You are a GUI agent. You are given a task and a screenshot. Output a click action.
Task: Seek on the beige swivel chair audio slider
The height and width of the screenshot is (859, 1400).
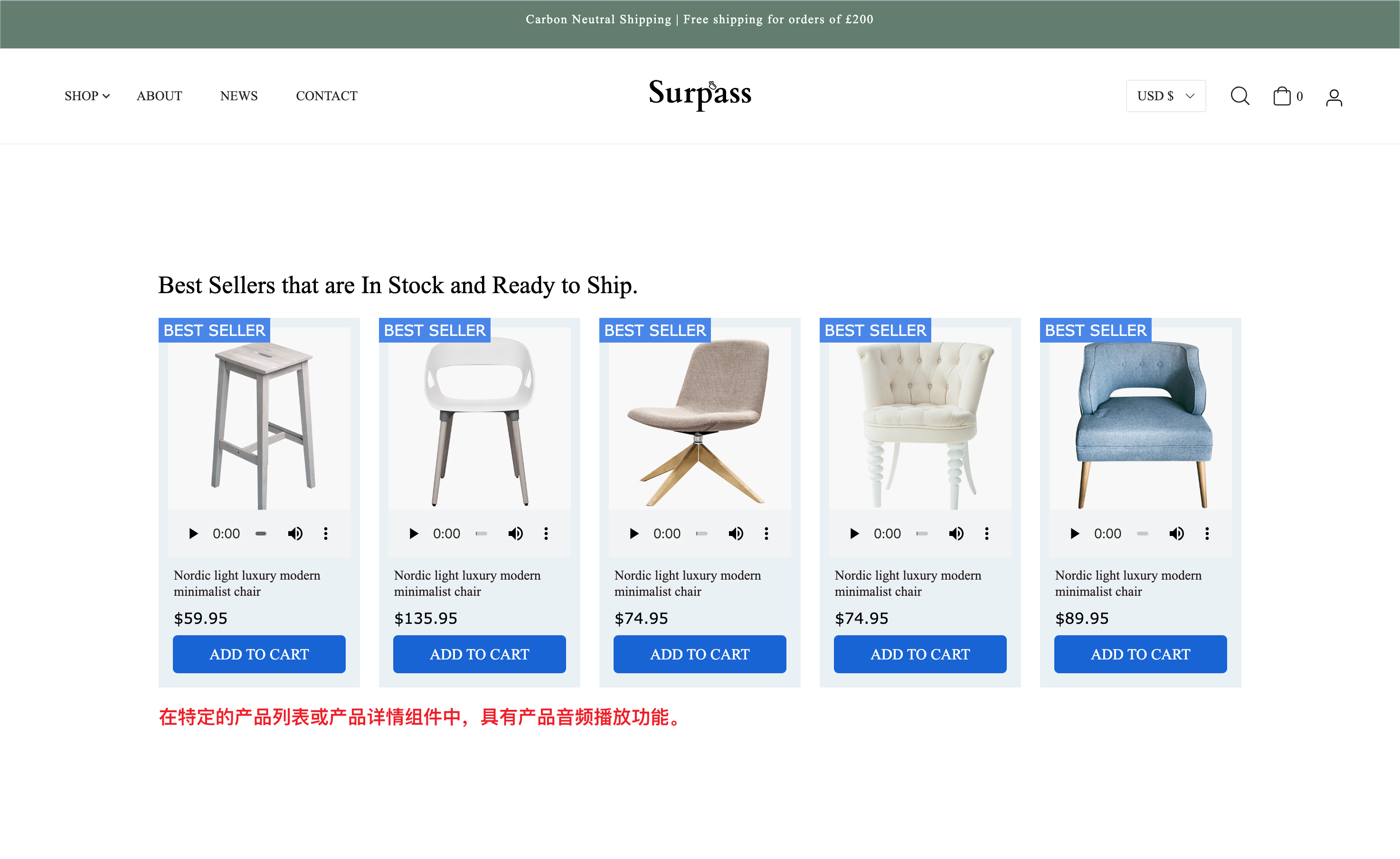(702, 533)
